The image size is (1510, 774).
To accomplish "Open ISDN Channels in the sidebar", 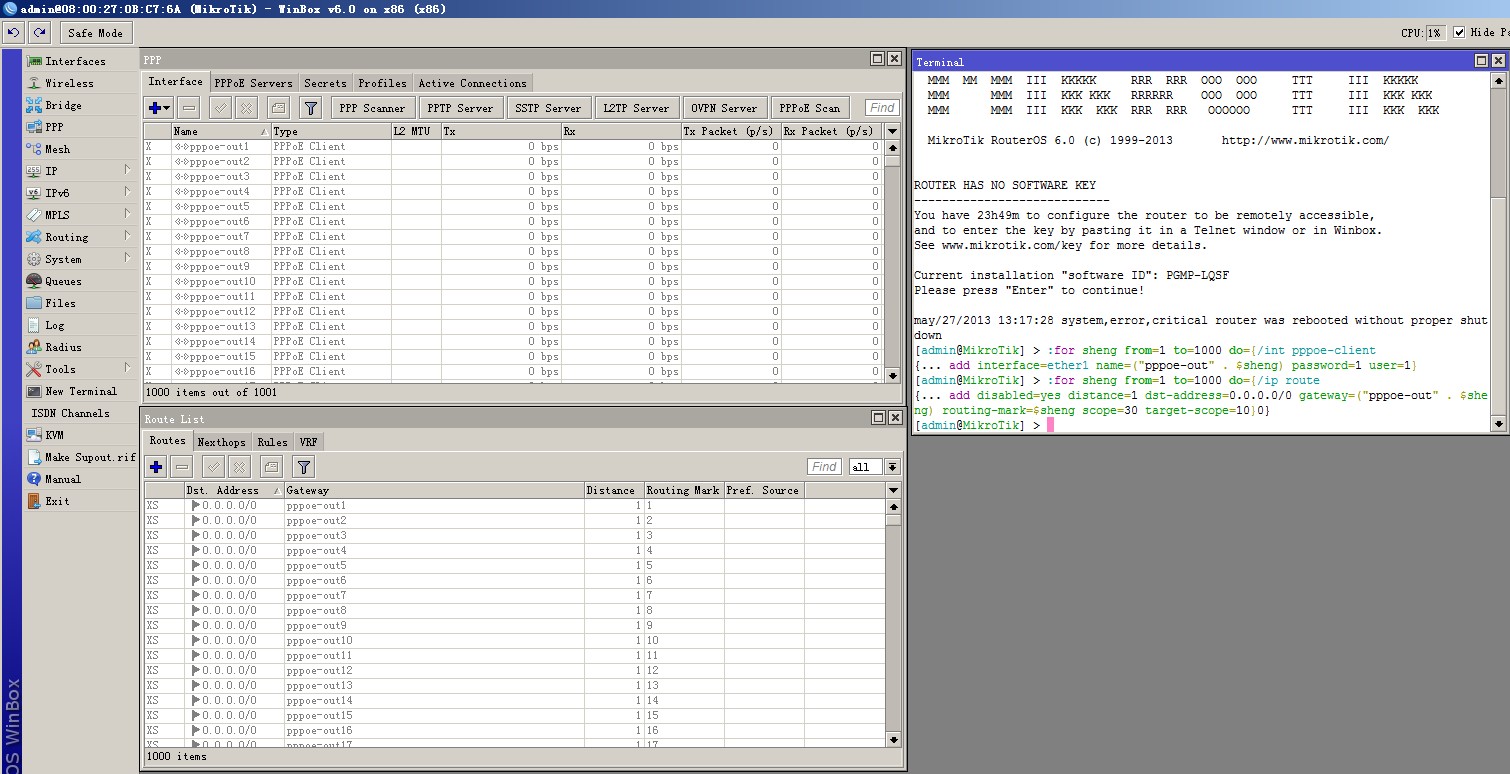I will 70,413.
